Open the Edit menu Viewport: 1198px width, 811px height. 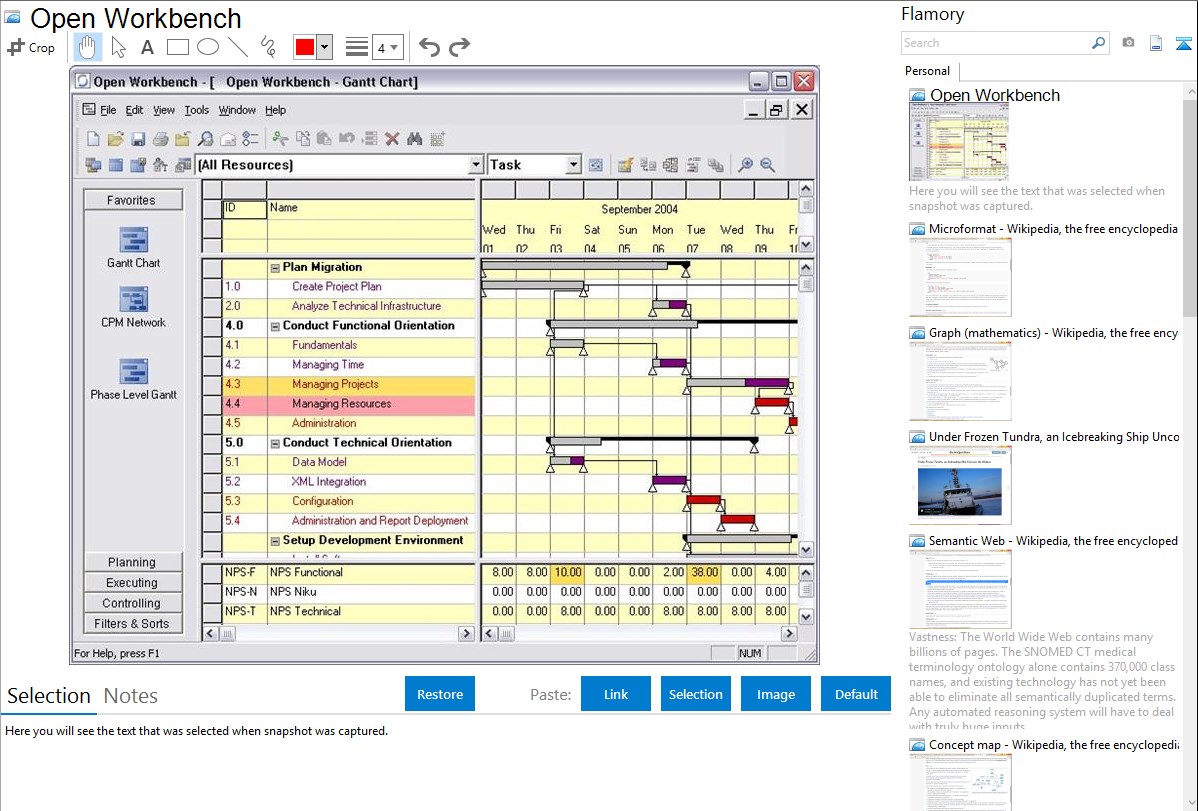tap(134, 110)
